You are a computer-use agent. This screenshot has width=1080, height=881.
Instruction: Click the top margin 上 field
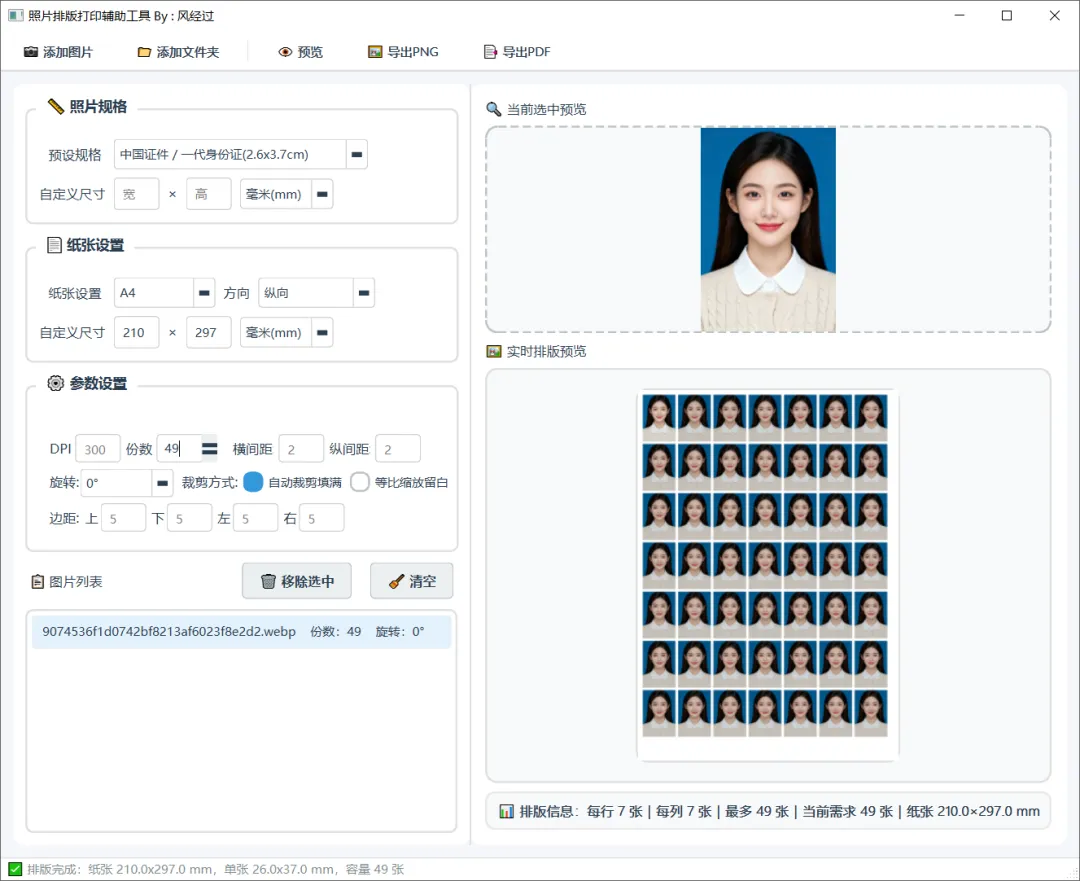123,518
